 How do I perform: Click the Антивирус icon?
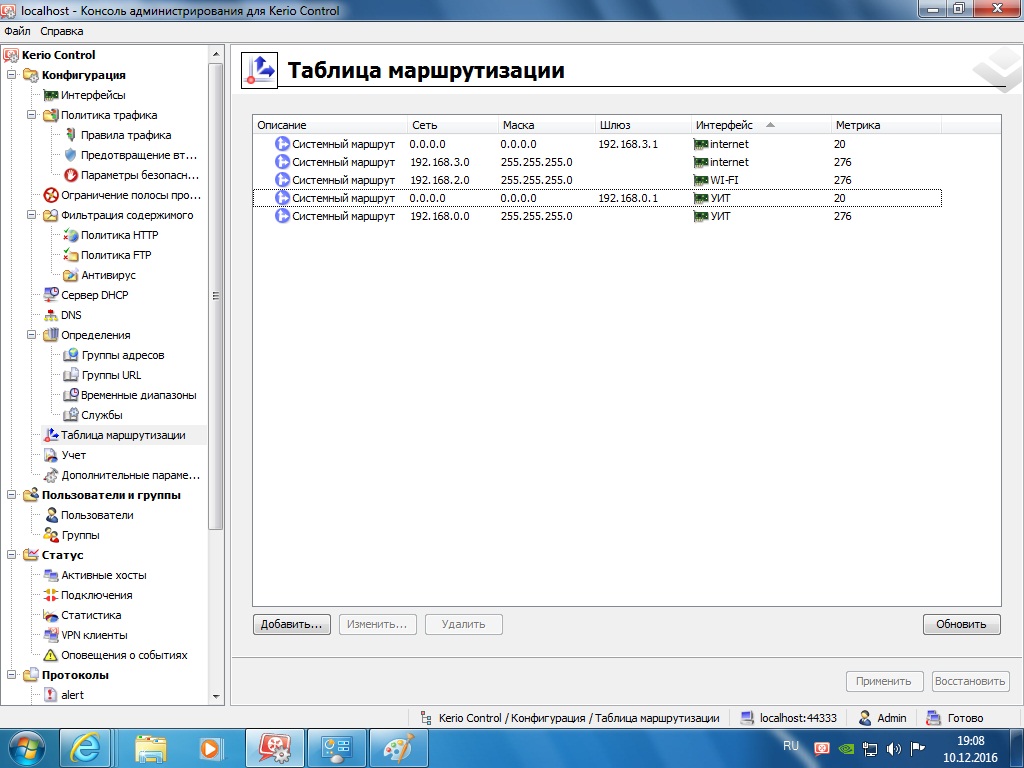[71, 275]
